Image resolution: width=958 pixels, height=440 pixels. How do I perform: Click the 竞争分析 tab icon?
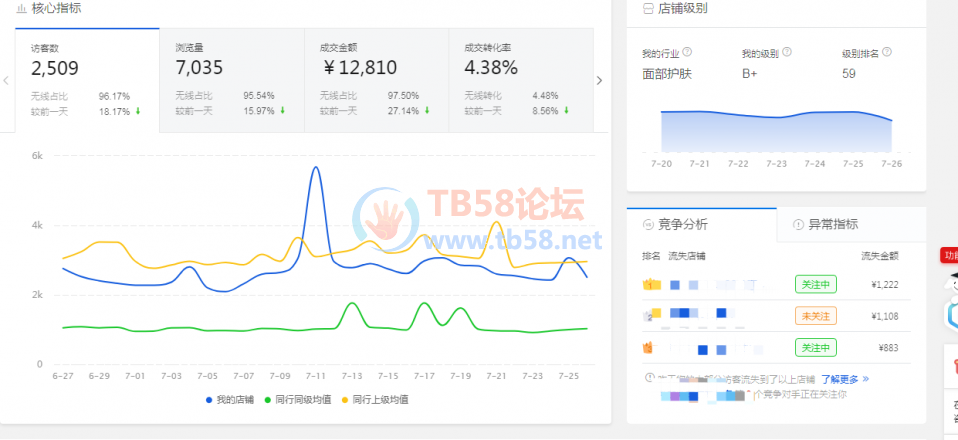(650, 224)
